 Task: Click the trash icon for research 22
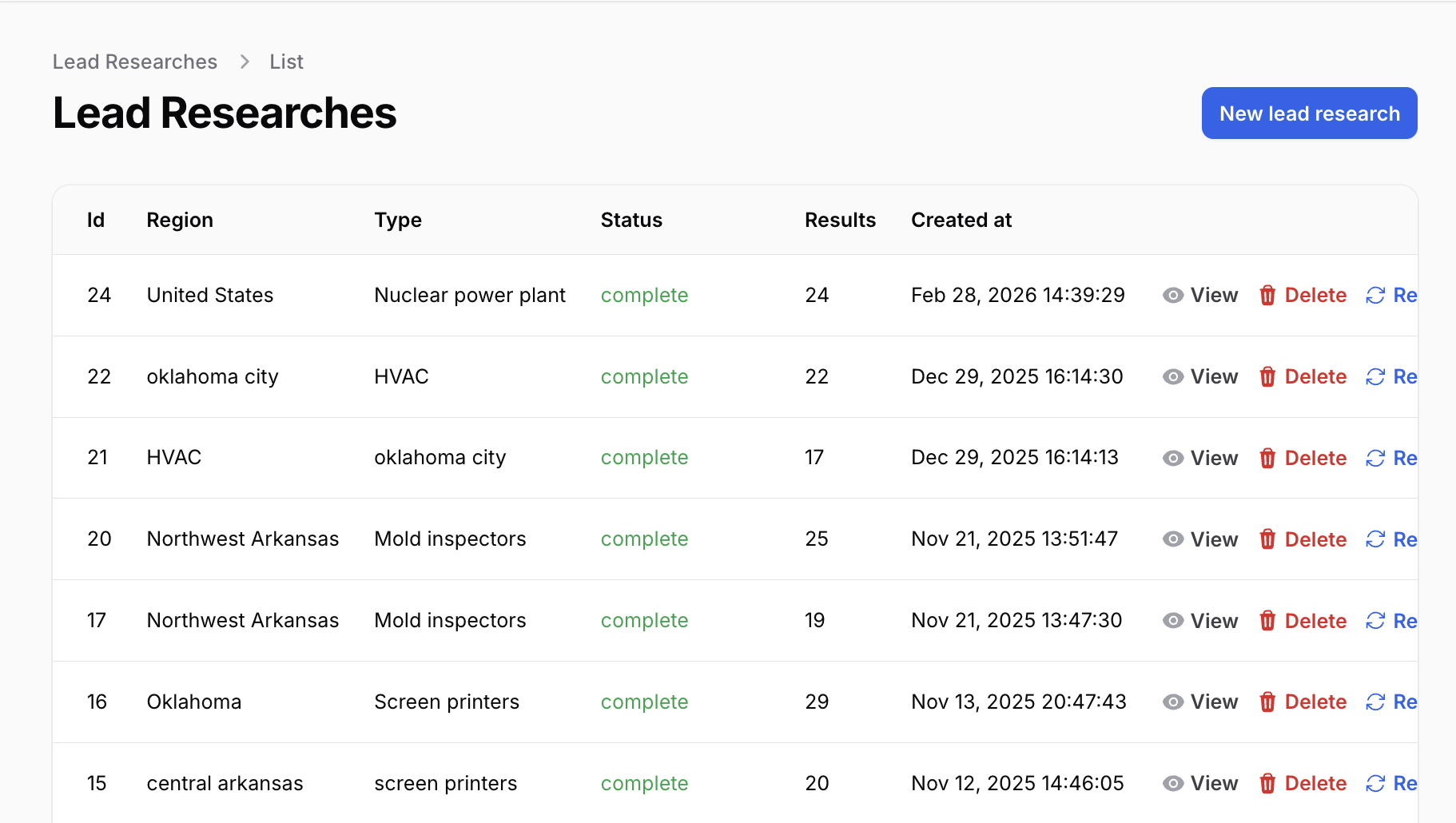tap(1267, 377)
